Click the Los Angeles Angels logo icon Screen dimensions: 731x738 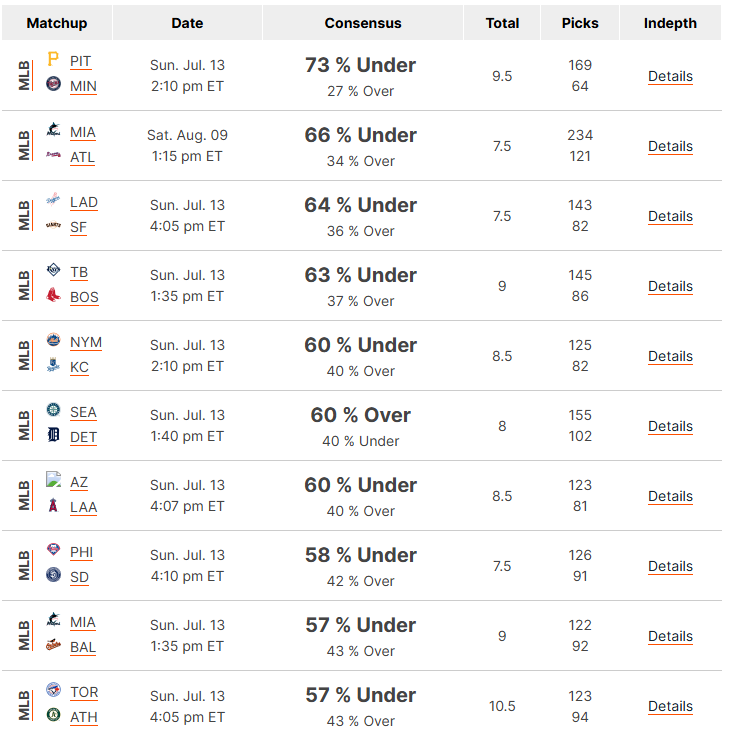(x=53, y=505)
